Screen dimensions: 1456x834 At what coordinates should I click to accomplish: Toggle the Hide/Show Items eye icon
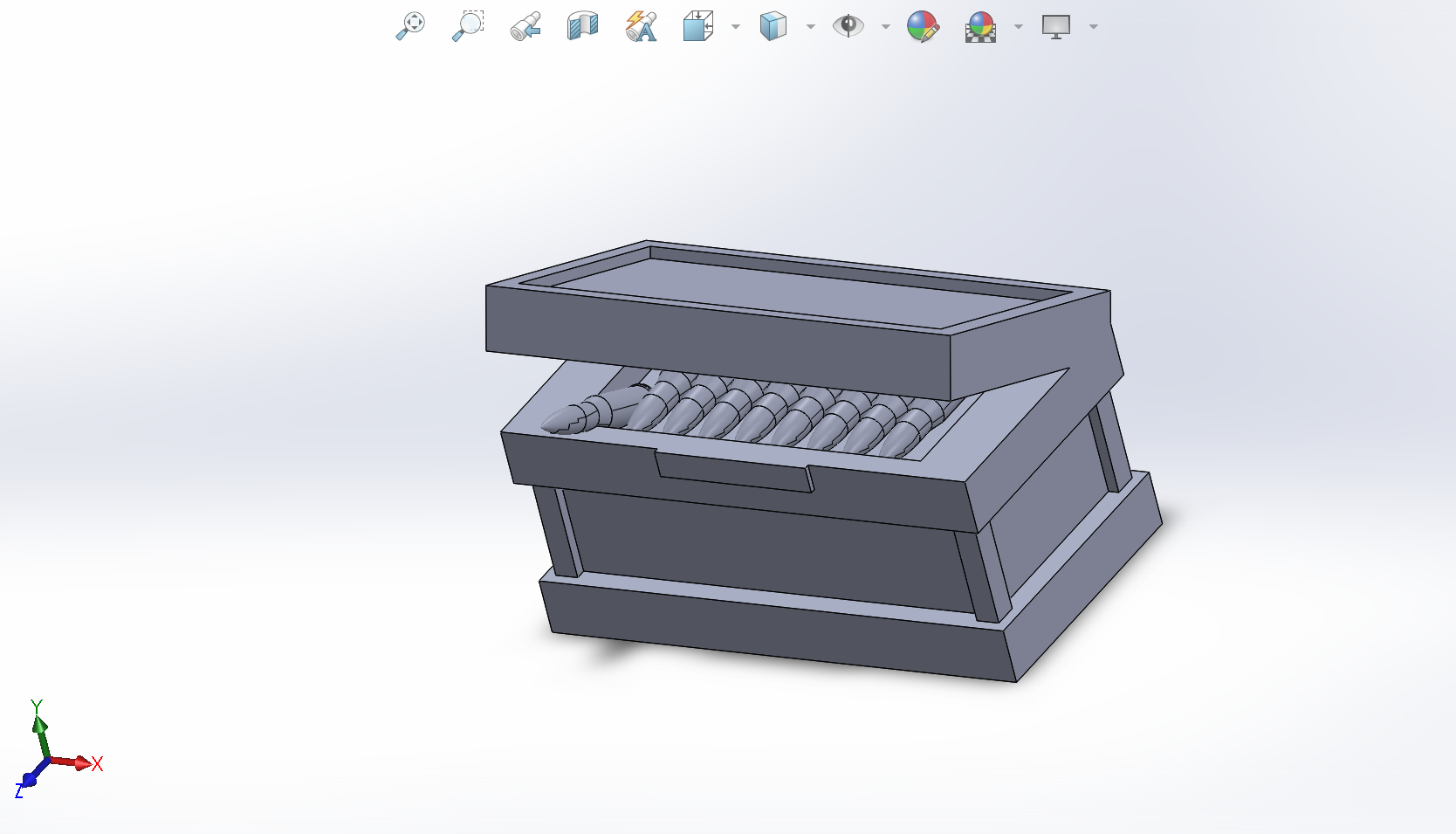click(x=848, y=25)
